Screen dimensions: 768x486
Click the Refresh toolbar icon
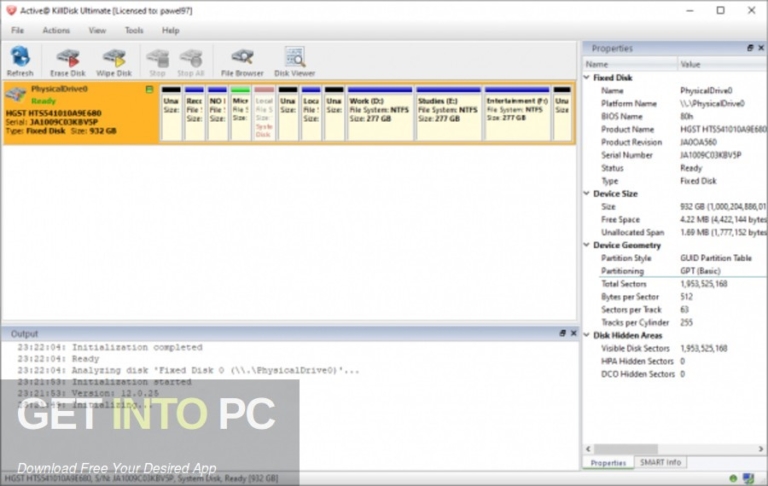click(x=20, y=61)
